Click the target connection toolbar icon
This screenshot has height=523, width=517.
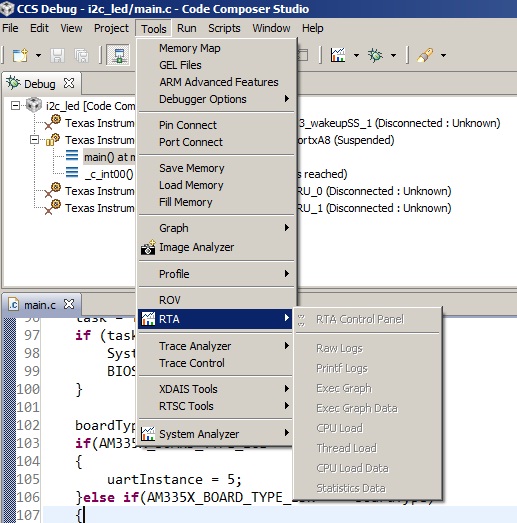(119, 55)
